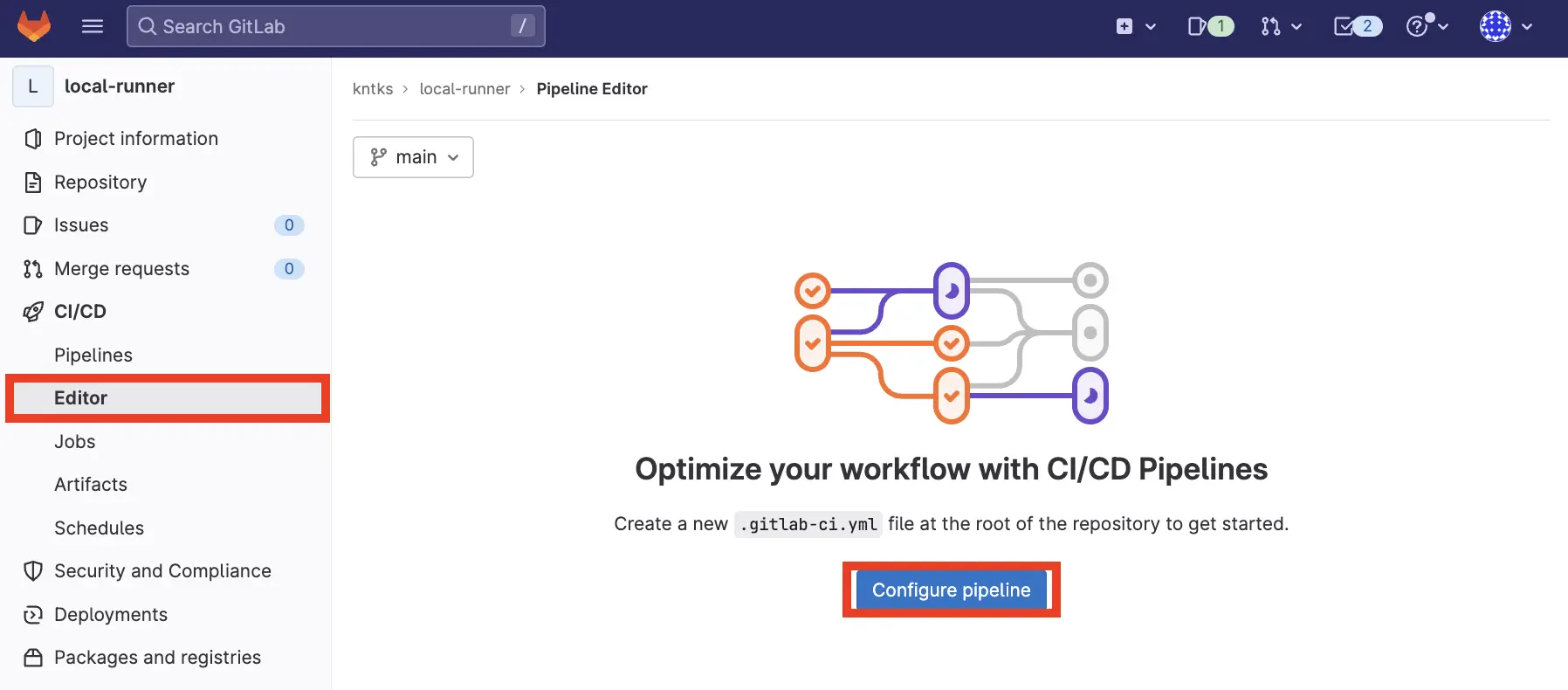Image resolution: width=1568 pixels, height=690 pixels.
Task: Select Jobs in the CI/CD submenu
Action: 75,442
